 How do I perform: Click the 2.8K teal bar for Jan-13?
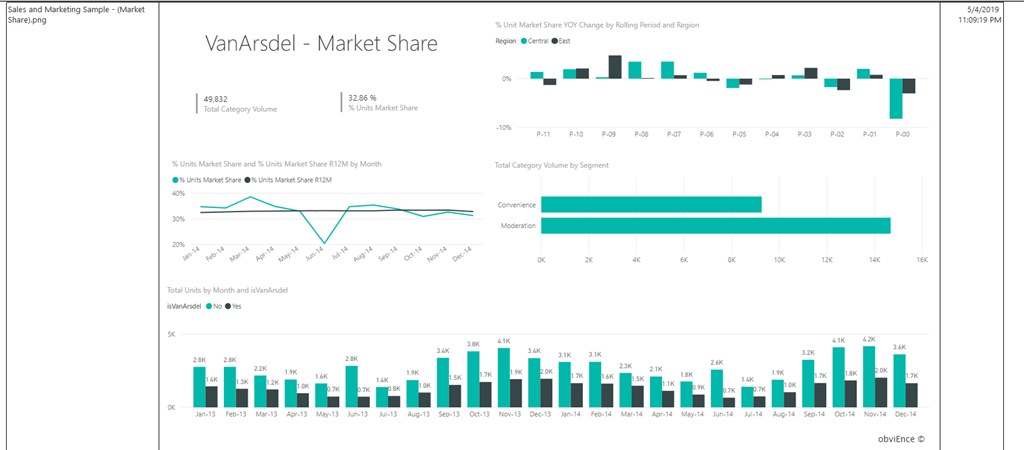199,385
